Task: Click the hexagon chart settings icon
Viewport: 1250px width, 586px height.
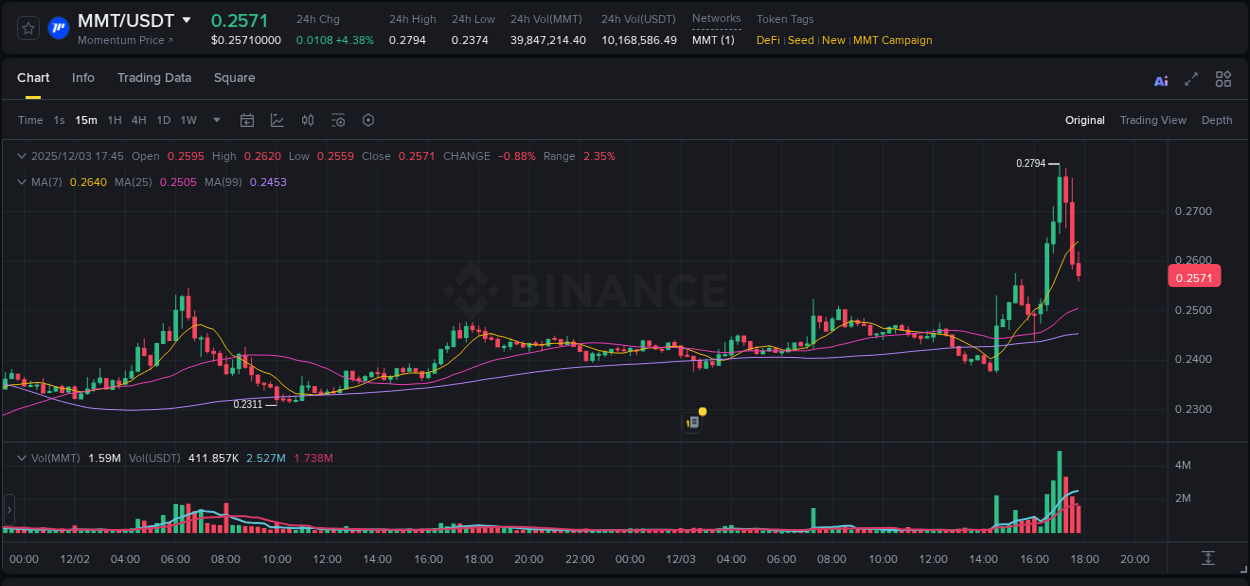Action: 368,120
